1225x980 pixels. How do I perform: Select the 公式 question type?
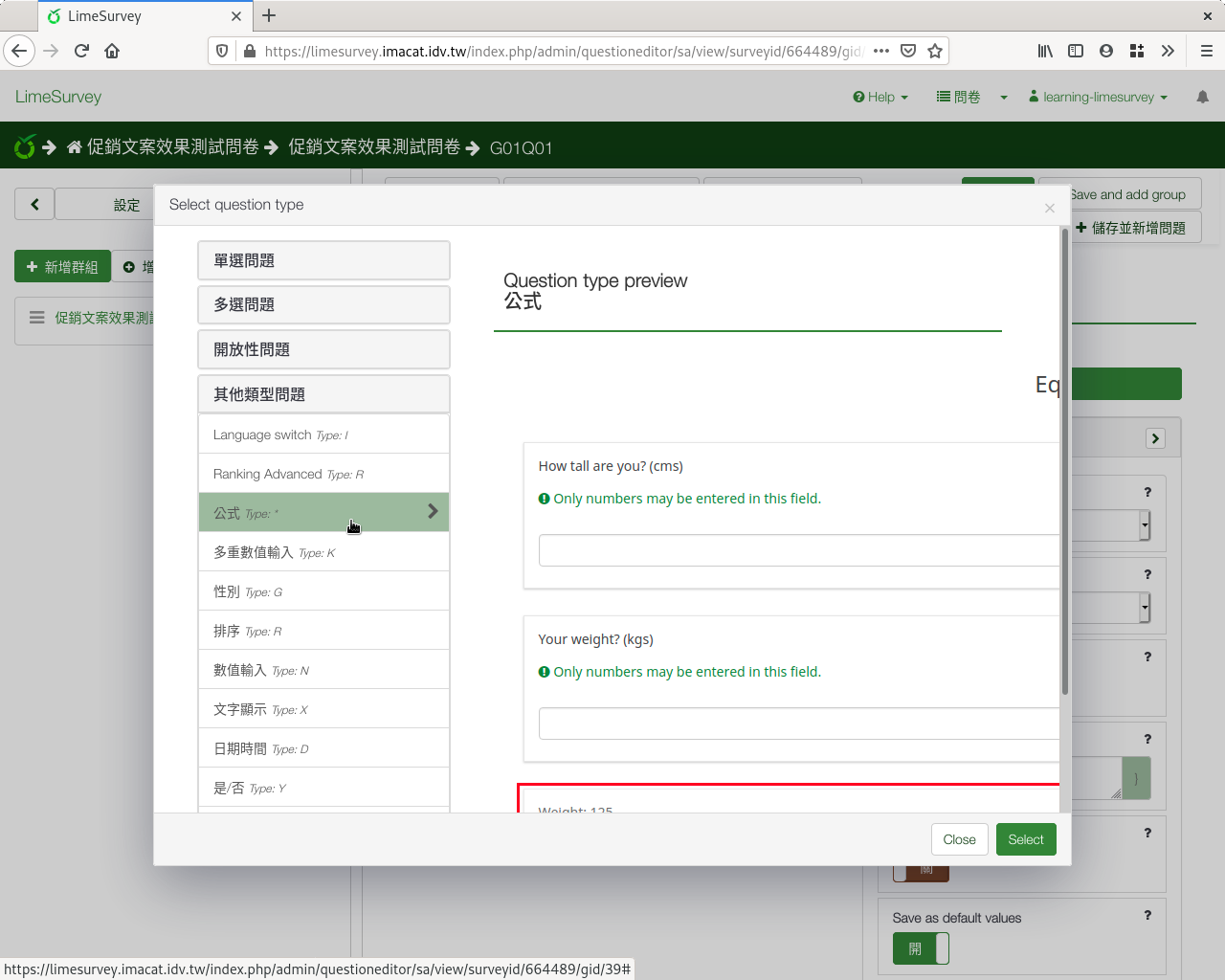coord(323,513)
